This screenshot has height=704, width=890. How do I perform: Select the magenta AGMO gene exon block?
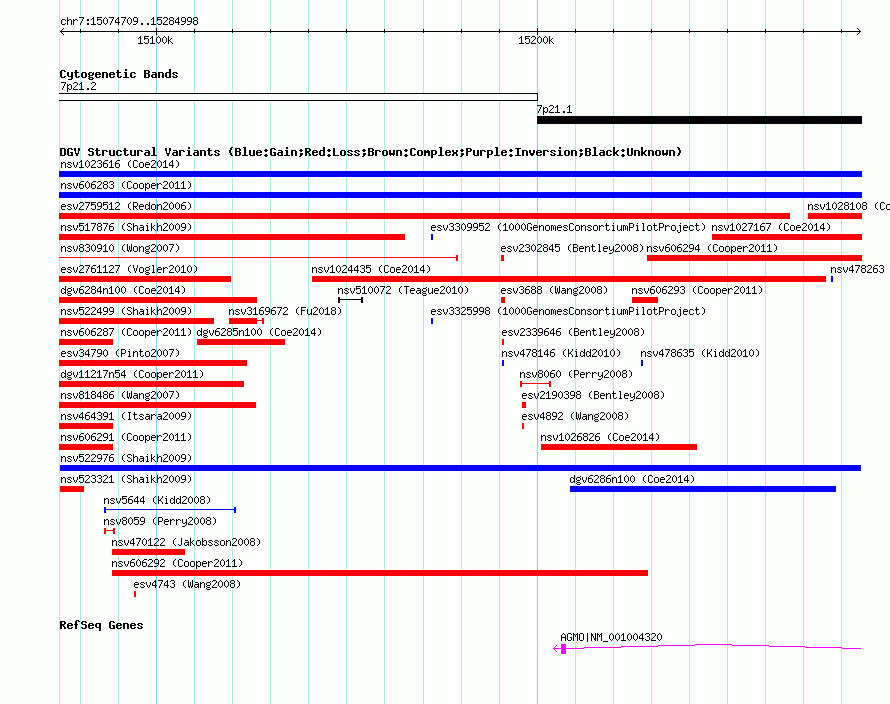point(564,649)
